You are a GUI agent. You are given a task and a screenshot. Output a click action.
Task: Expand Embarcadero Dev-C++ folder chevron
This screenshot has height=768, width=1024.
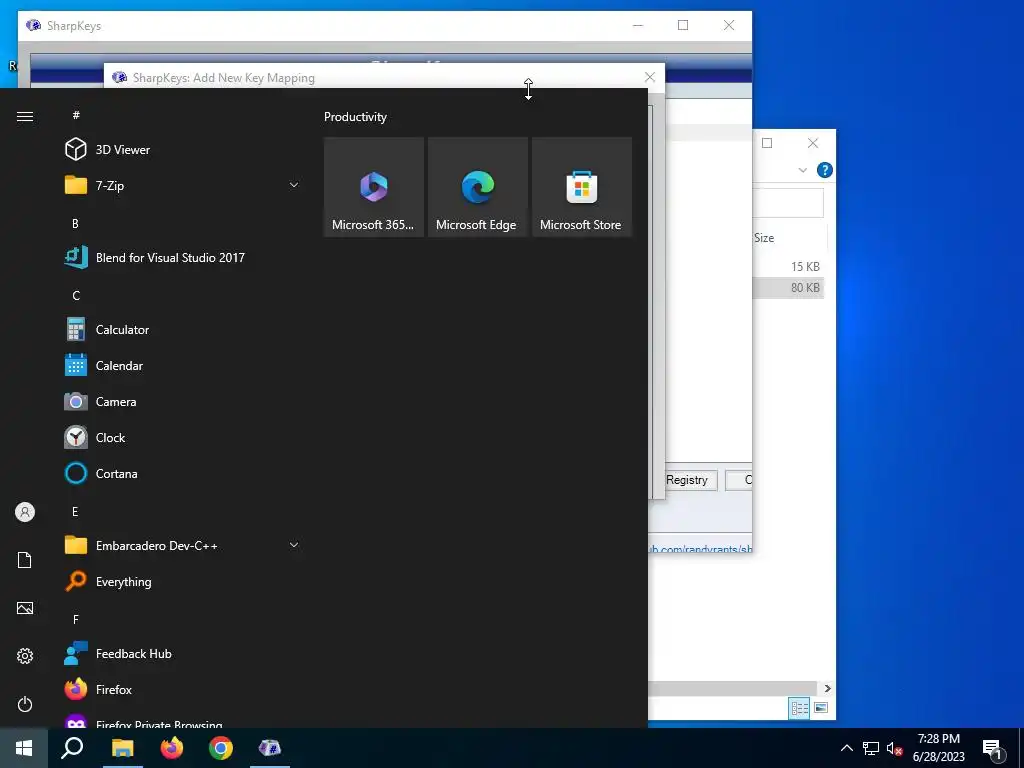point(294,545)
